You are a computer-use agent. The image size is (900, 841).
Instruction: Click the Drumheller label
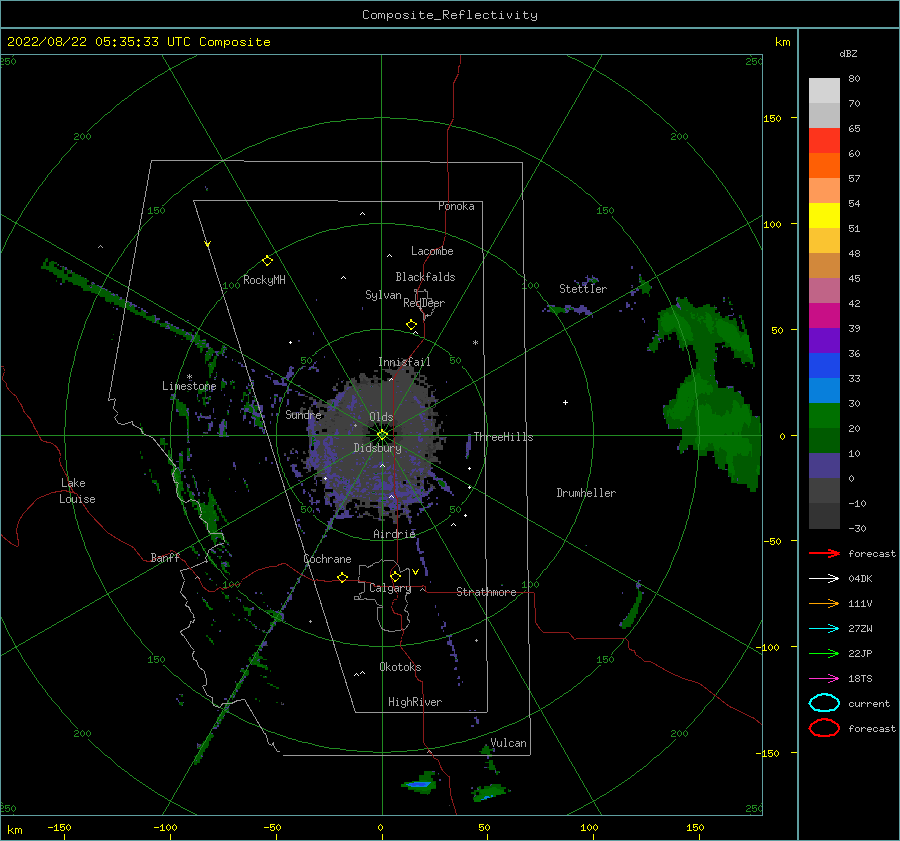tap(586, 493)
